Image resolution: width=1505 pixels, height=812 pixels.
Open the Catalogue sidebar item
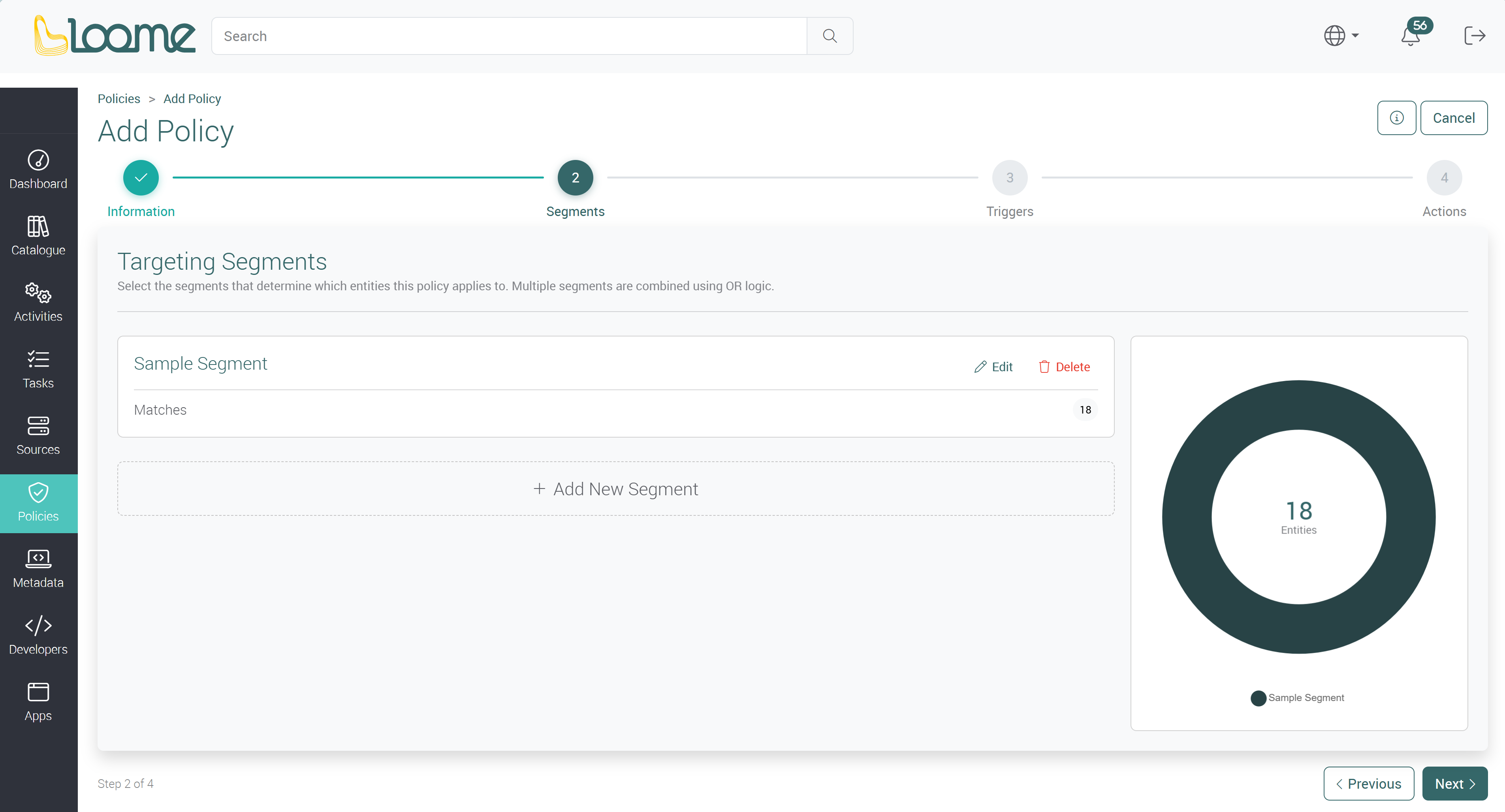pos(39,236)
